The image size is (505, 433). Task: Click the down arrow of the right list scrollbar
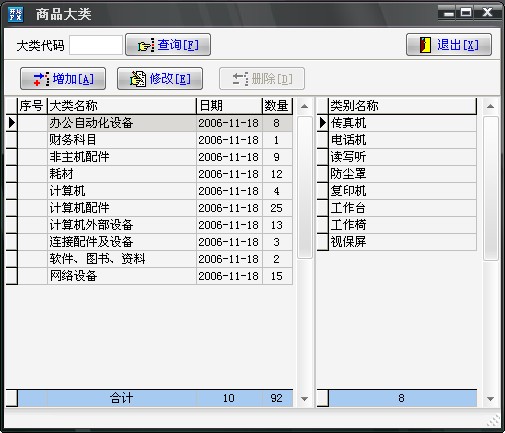coord(490,399)
